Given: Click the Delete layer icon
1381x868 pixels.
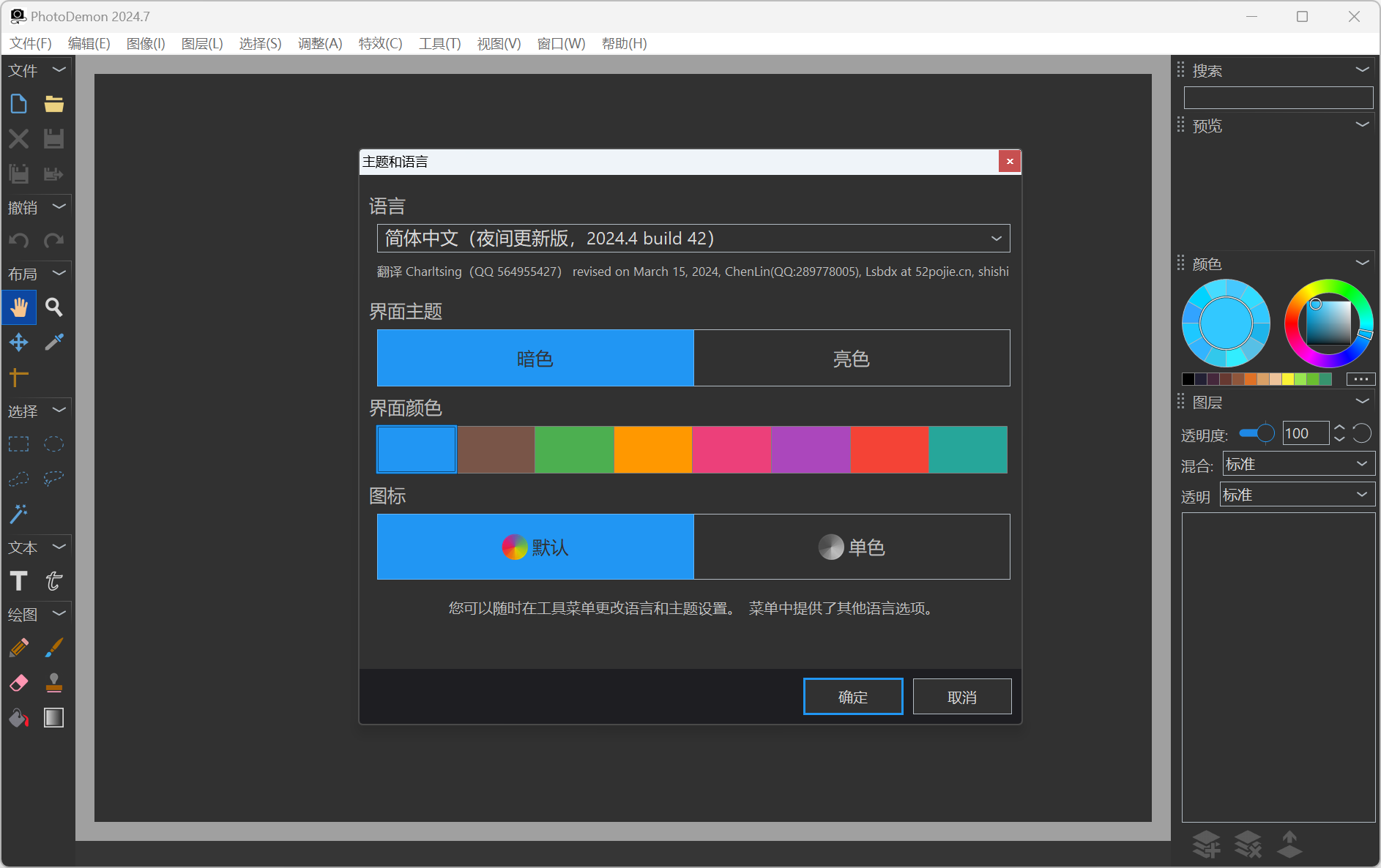Looking at the screenshot, I should click(x=1248, y=845).
